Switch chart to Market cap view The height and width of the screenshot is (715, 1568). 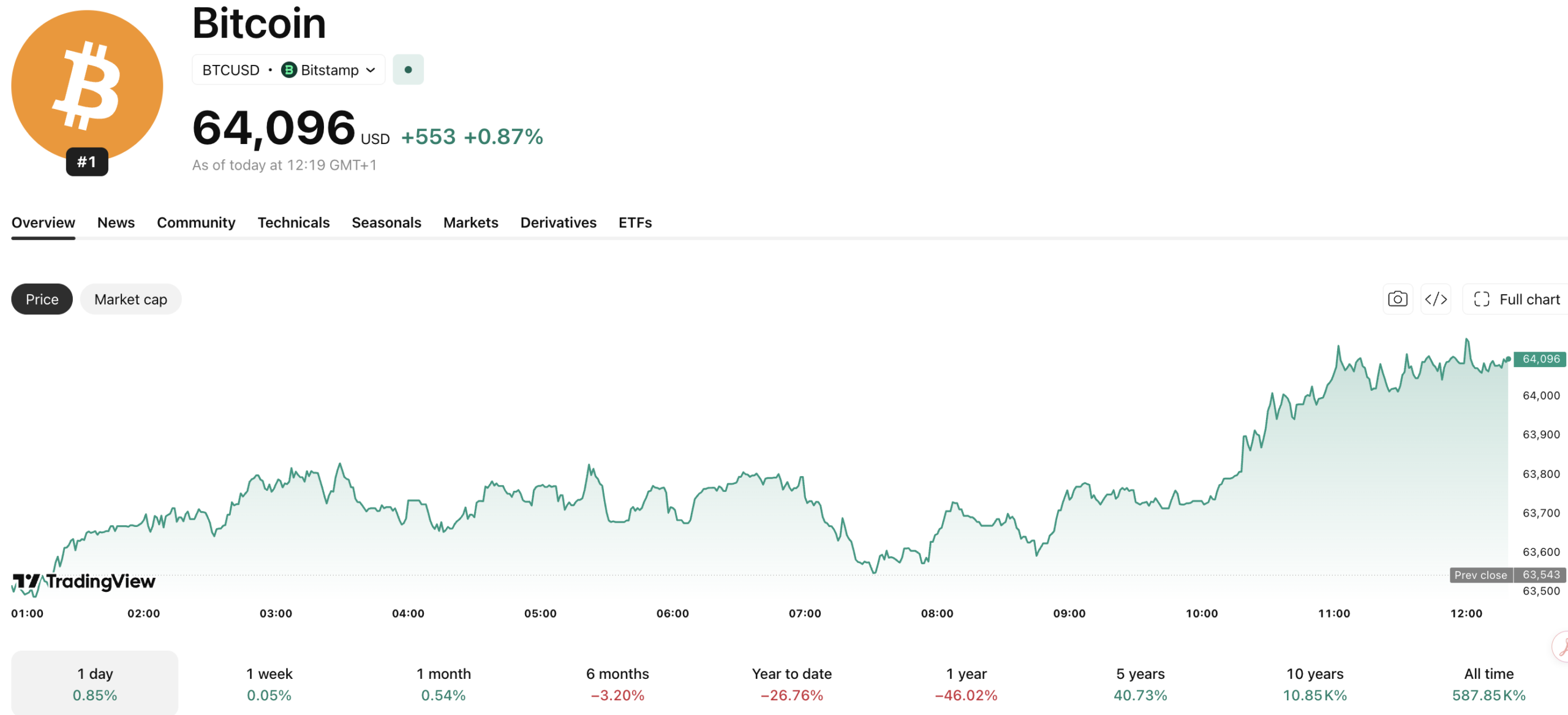tap(130, 299)
